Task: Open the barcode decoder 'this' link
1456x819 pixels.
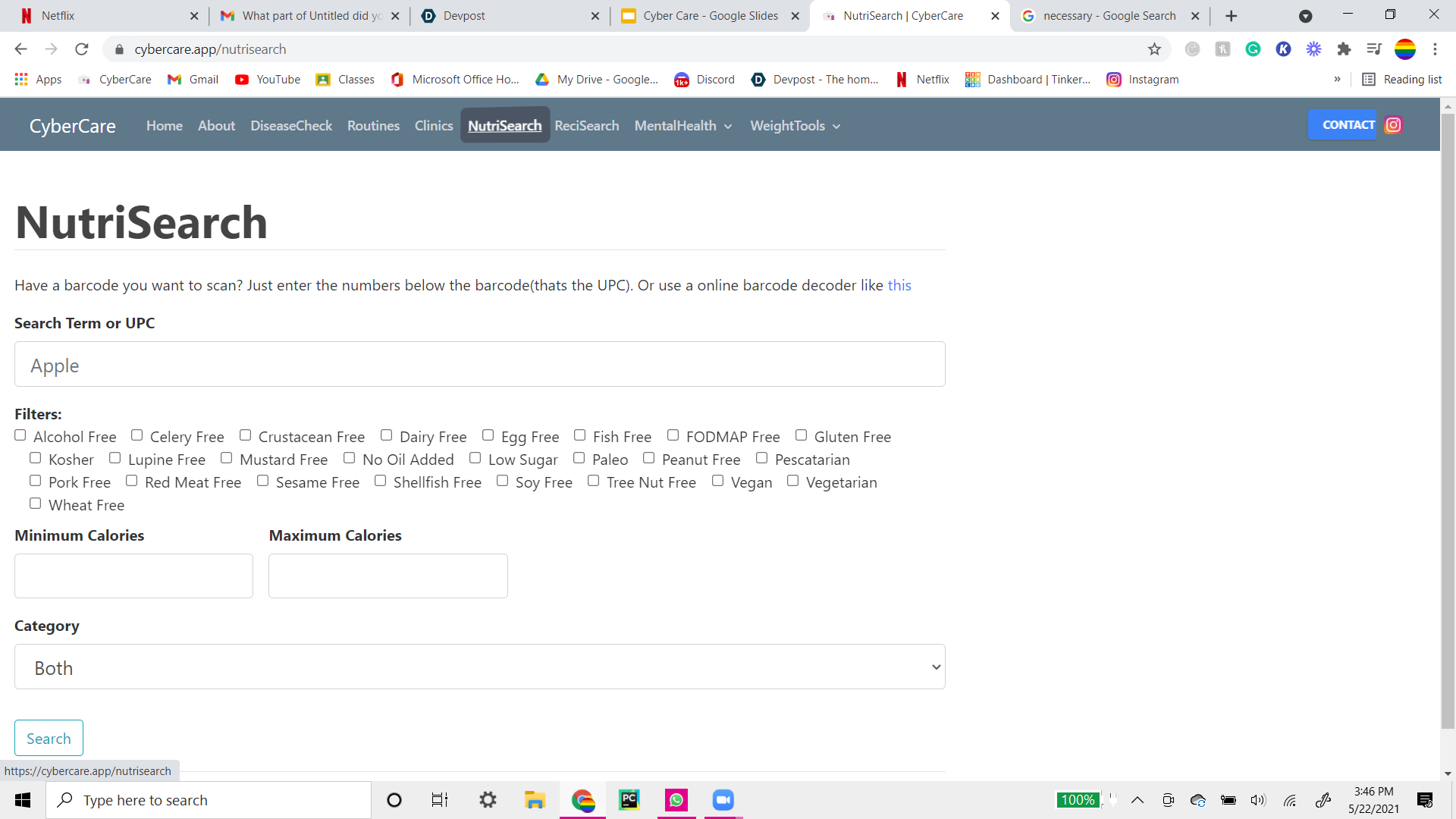Action: pyautogui.click(x=899, y=285)
